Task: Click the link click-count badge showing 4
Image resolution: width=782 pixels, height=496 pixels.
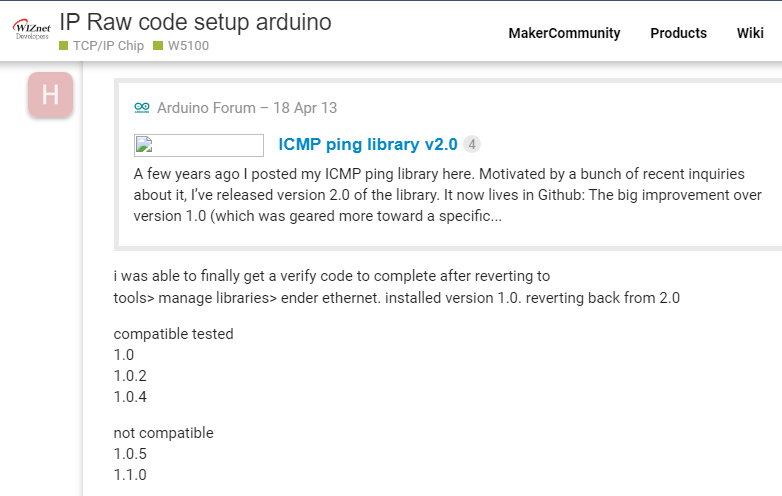Action: (472, 145)
